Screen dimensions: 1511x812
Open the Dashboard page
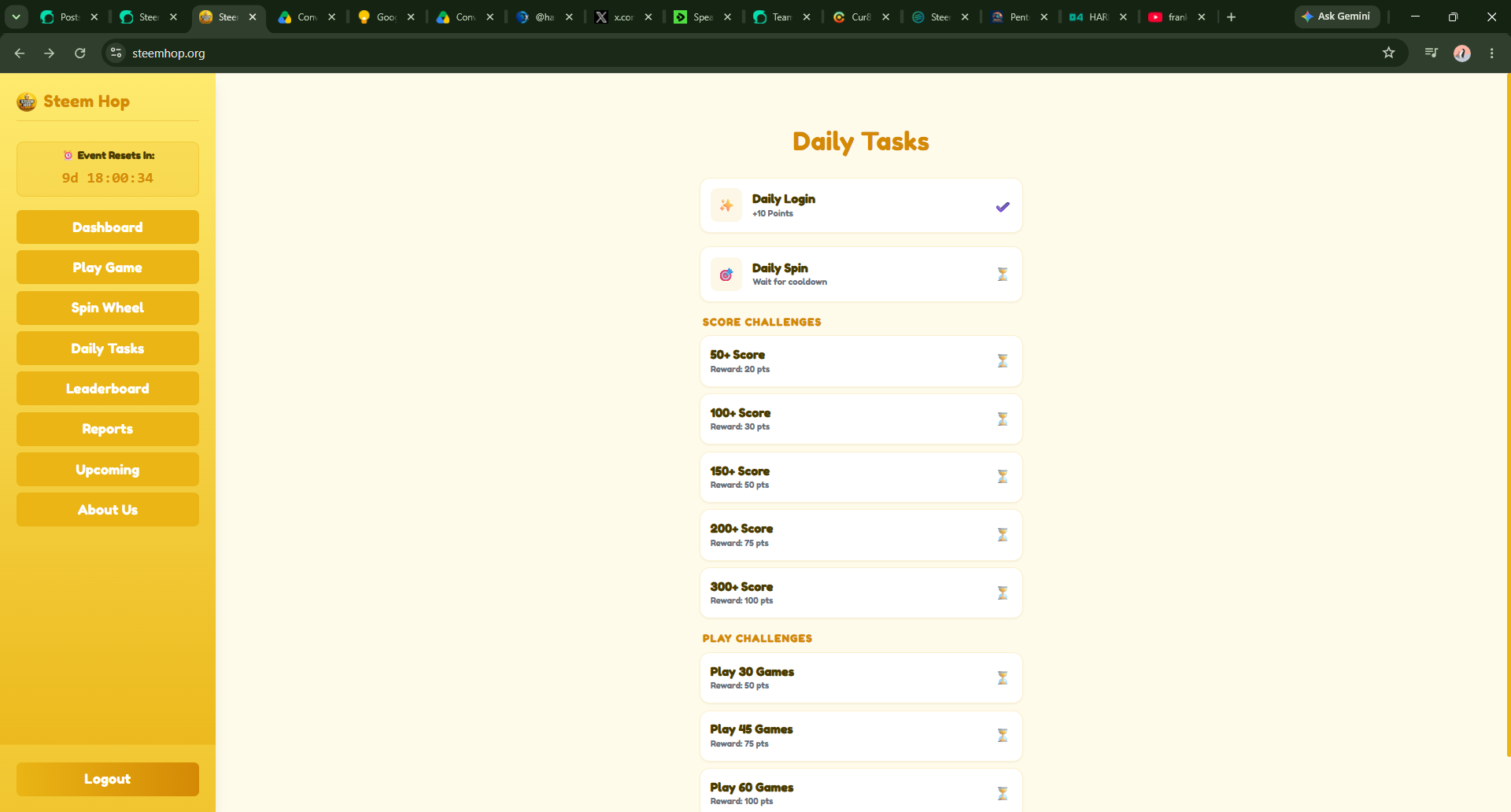(108, 227)
